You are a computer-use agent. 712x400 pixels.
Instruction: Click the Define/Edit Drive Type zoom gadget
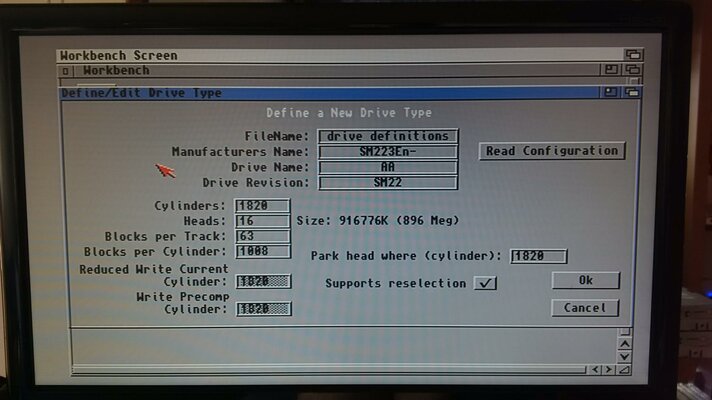coord(609,92)
